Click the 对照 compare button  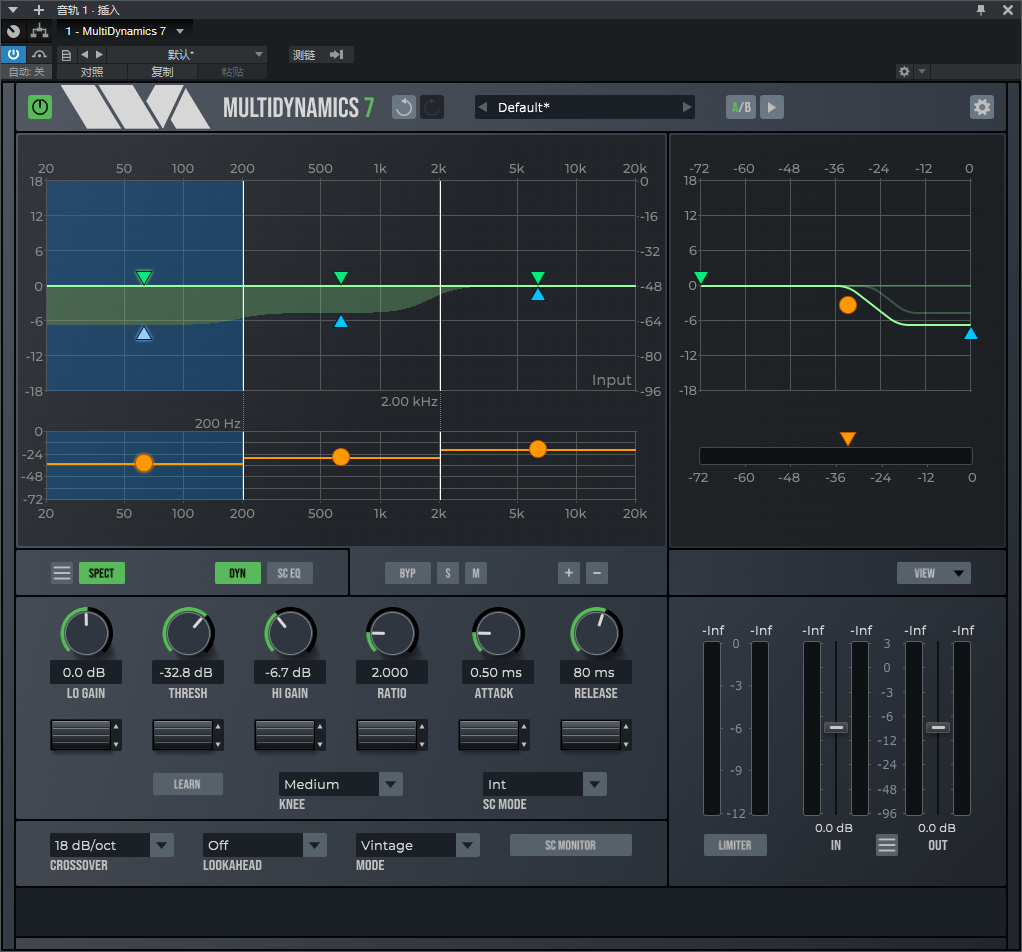(92, 72)
